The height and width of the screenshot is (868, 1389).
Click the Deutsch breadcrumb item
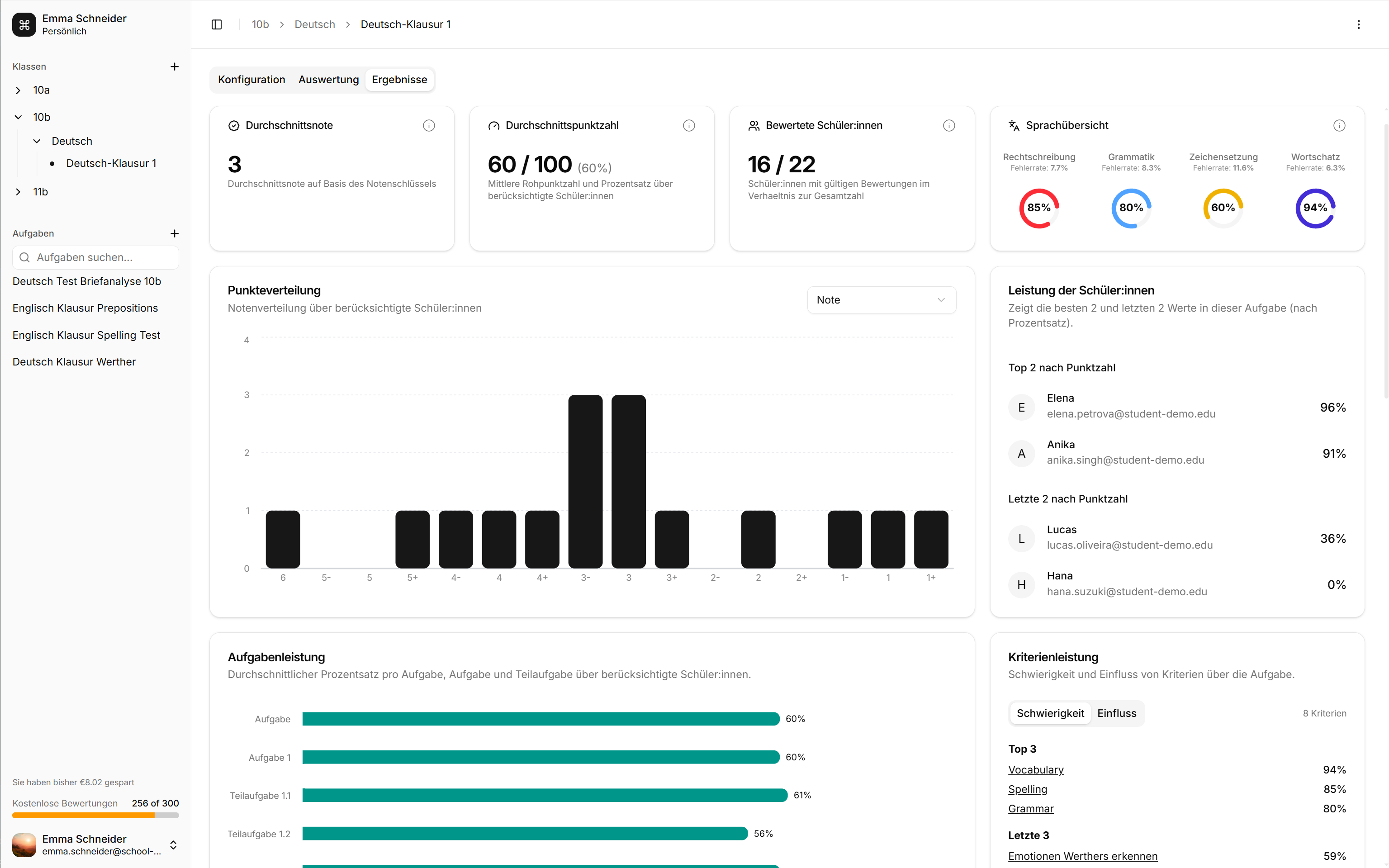click(314, 24)
